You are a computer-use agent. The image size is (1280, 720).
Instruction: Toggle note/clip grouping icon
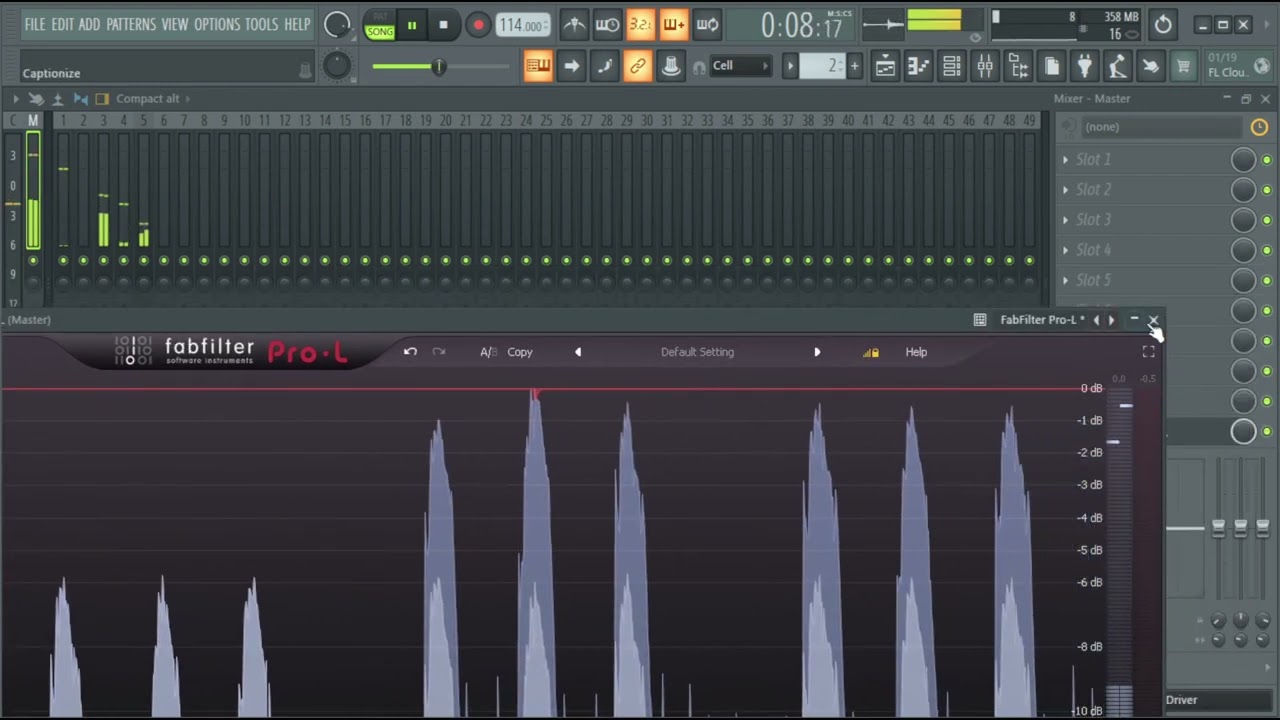click(604, 67)
